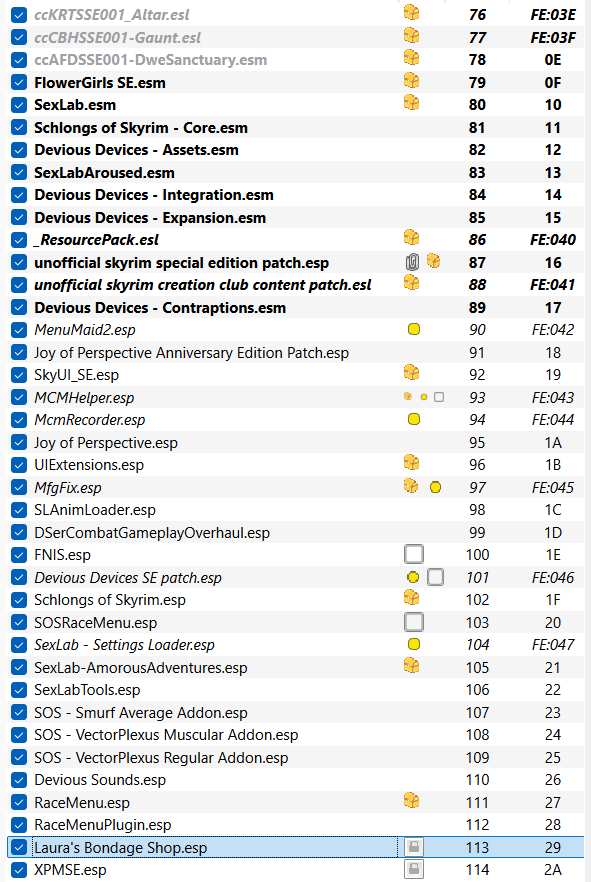Viewport: 591px width, 882px height.
Task: Click the lock icon on XPMSE.esp row
Action: pyautogui.click(x=414, y=870)
